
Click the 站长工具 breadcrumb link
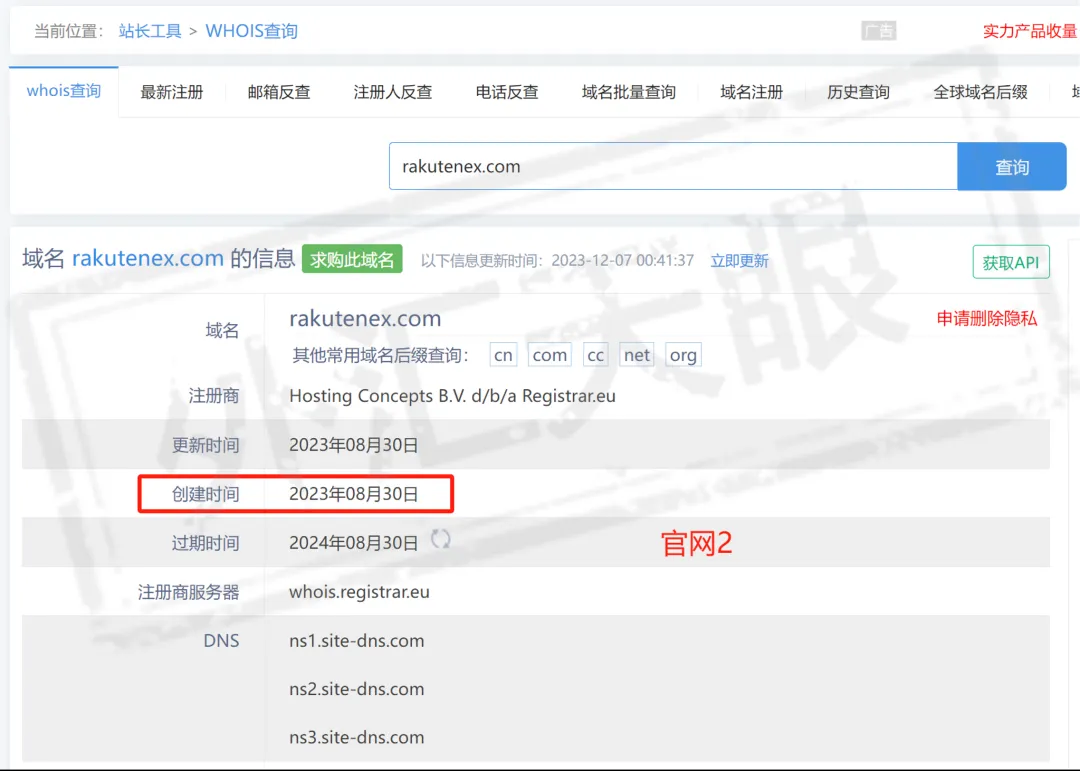click(x=149, y=31)
